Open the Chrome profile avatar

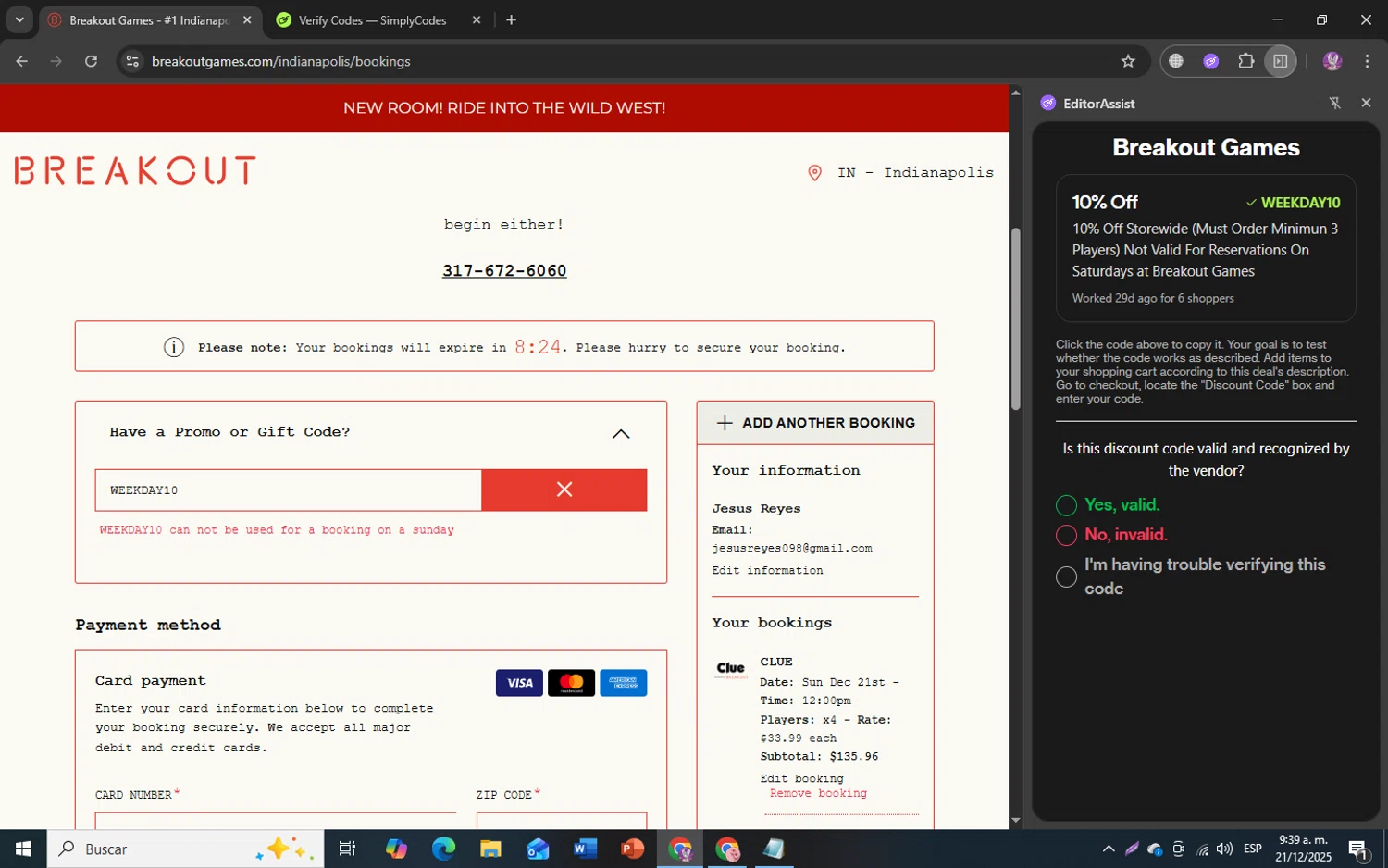coord(1332,61)
